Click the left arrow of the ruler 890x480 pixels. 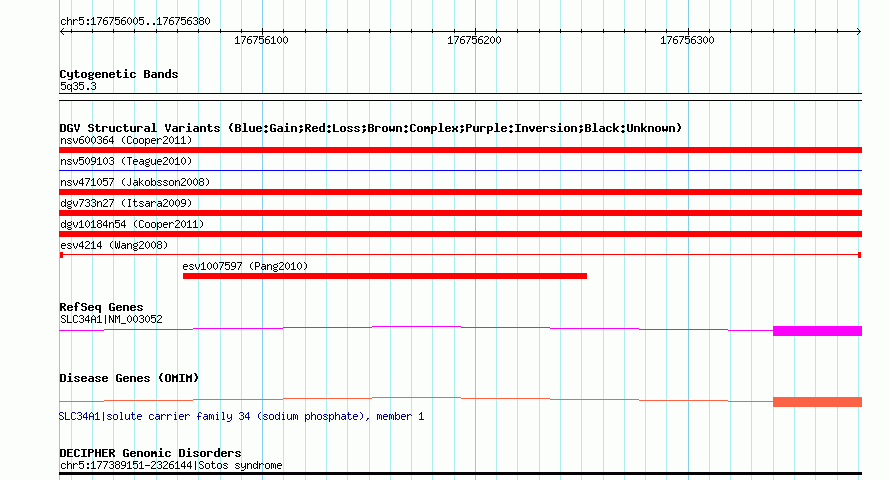pyautogui.click(x=62, y=31)
